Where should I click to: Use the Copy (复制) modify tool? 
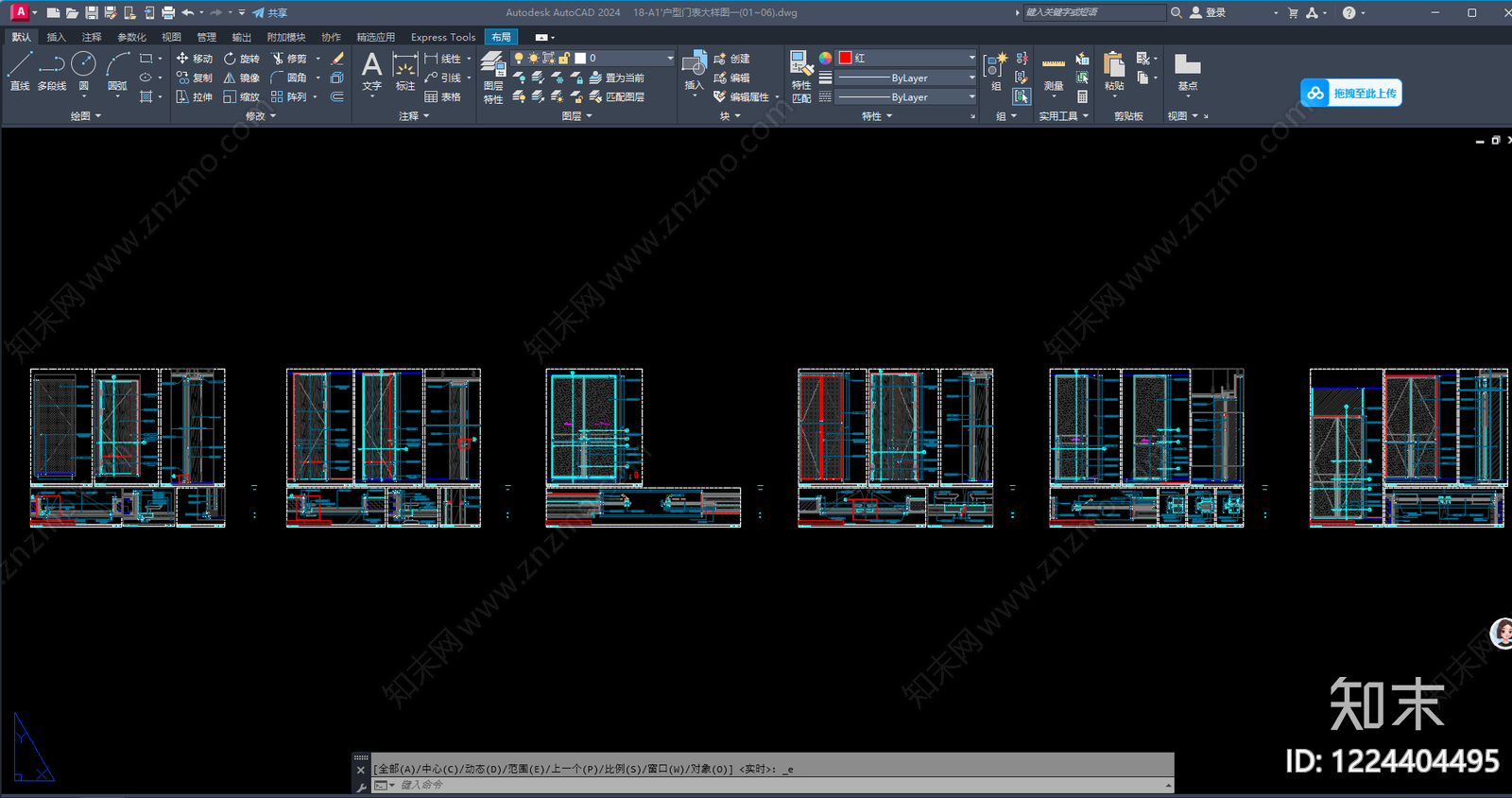(195, 78)
